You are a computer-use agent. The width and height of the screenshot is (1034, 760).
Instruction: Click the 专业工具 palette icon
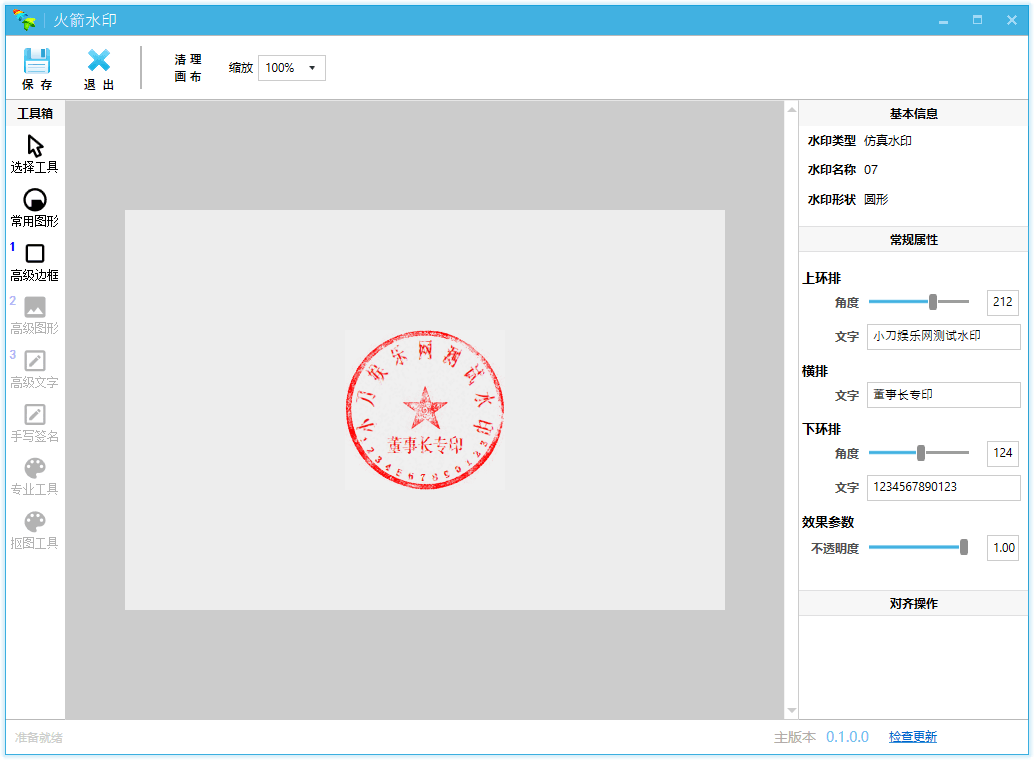point(35,468)
